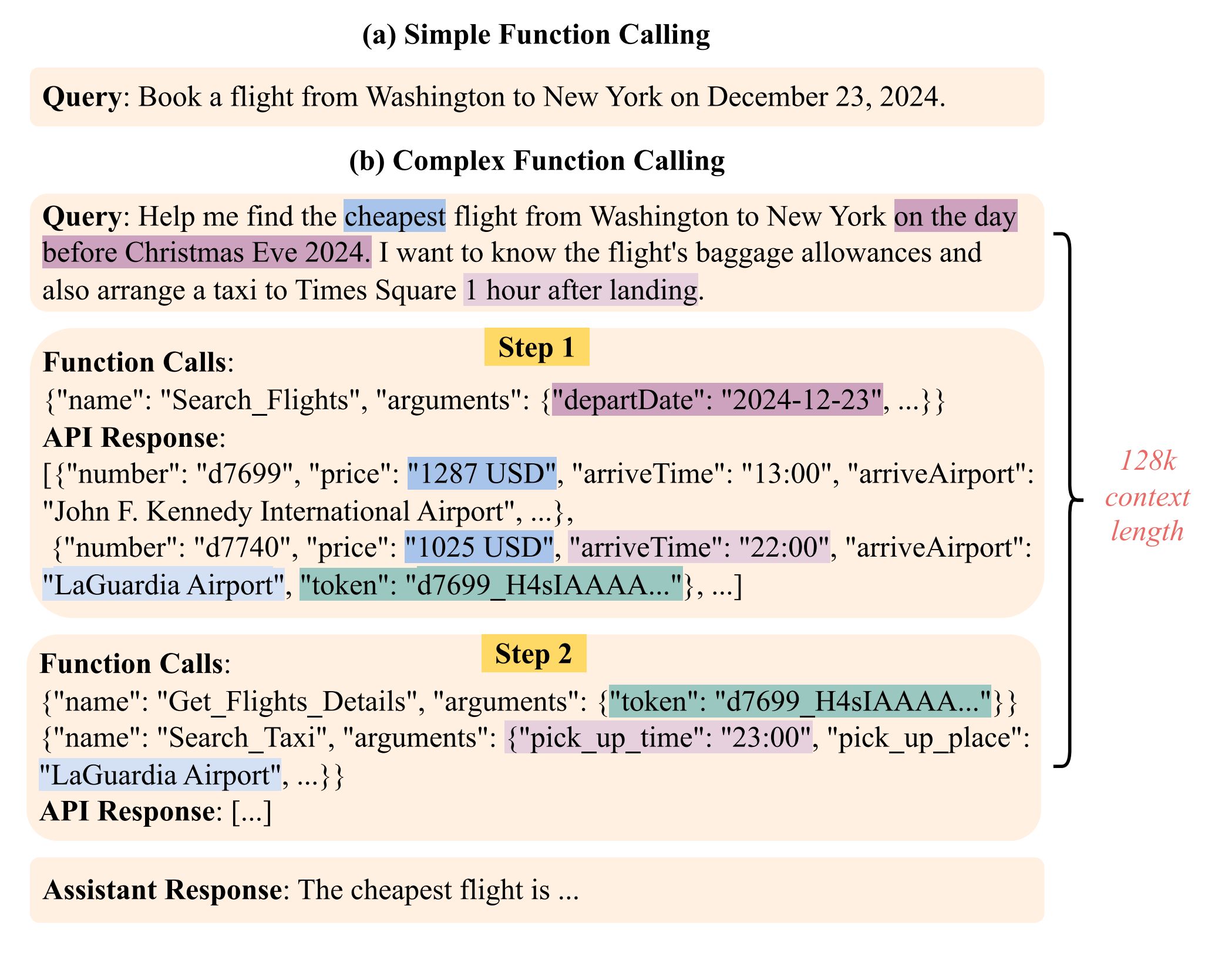Click LaGuardia Airport in the Search_Taxi call
Screen dimensions: 1208x980
[x=160, y=775]
